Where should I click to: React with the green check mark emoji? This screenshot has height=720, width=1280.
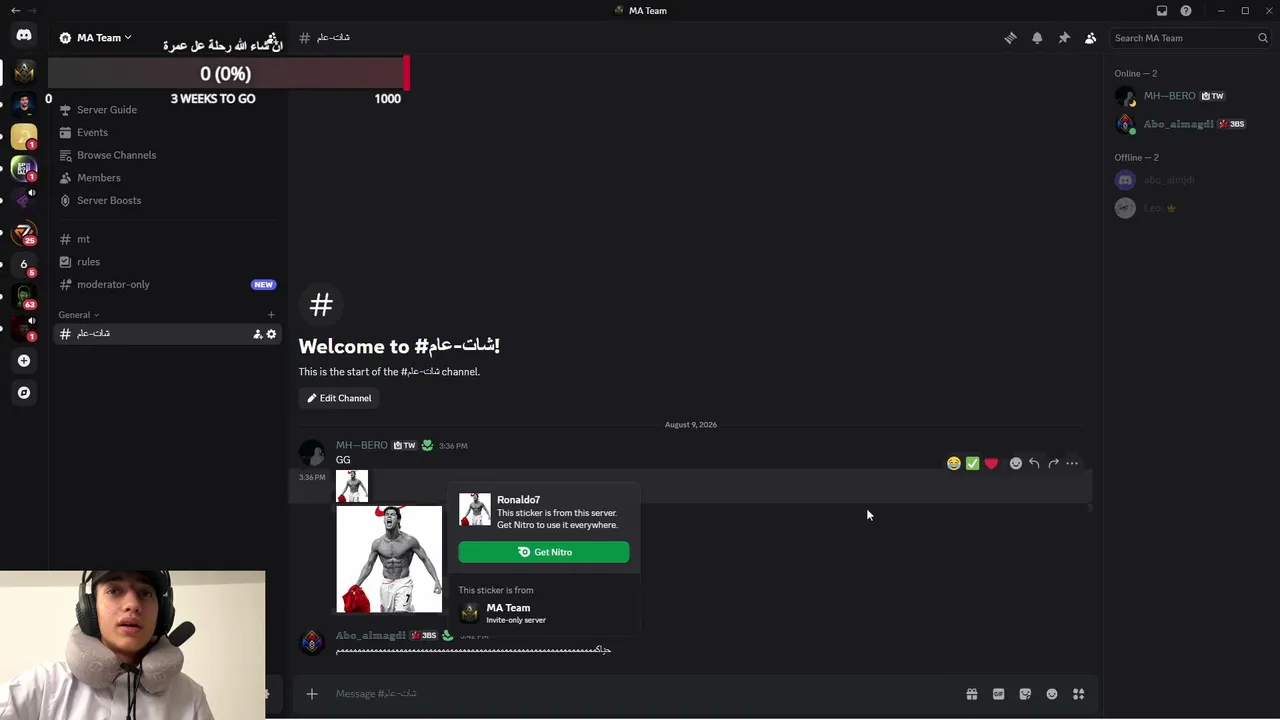972,464
